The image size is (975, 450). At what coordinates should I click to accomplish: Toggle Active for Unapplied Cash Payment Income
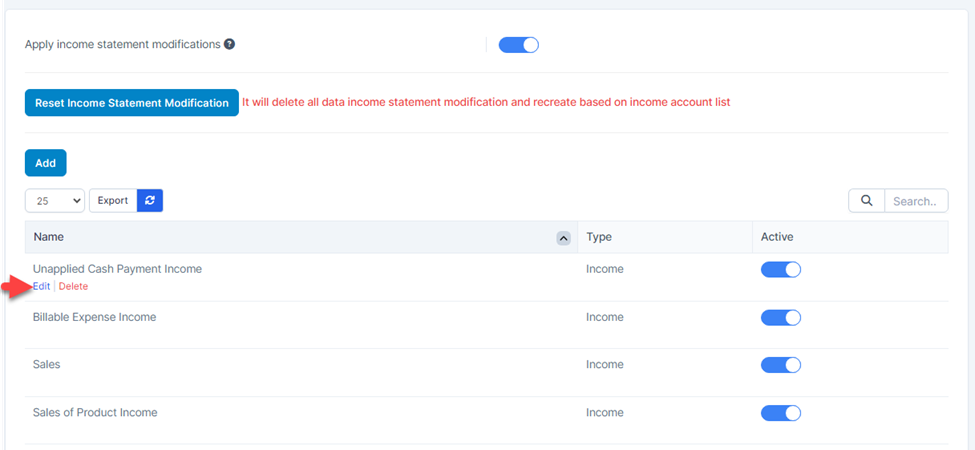pos(781,269)
